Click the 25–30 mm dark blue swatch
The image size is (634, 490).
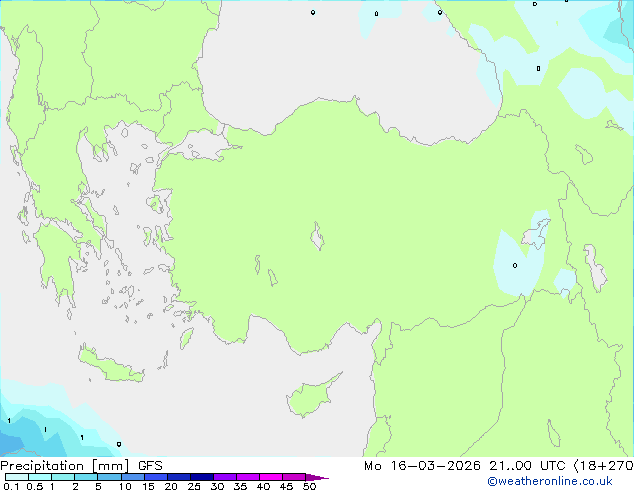click(202, 477)
